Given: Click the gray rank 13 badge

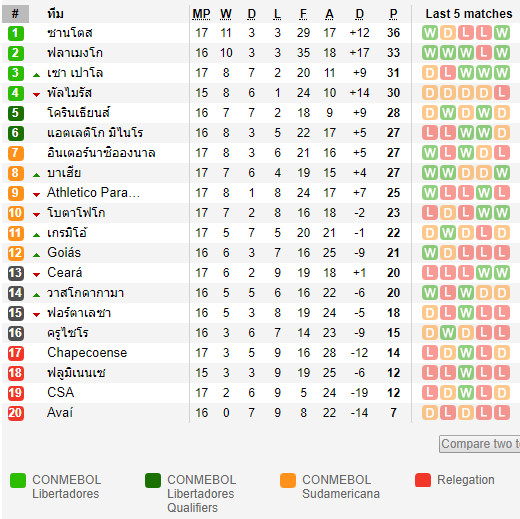Looking at the screenshot, I should click(16, 273).
